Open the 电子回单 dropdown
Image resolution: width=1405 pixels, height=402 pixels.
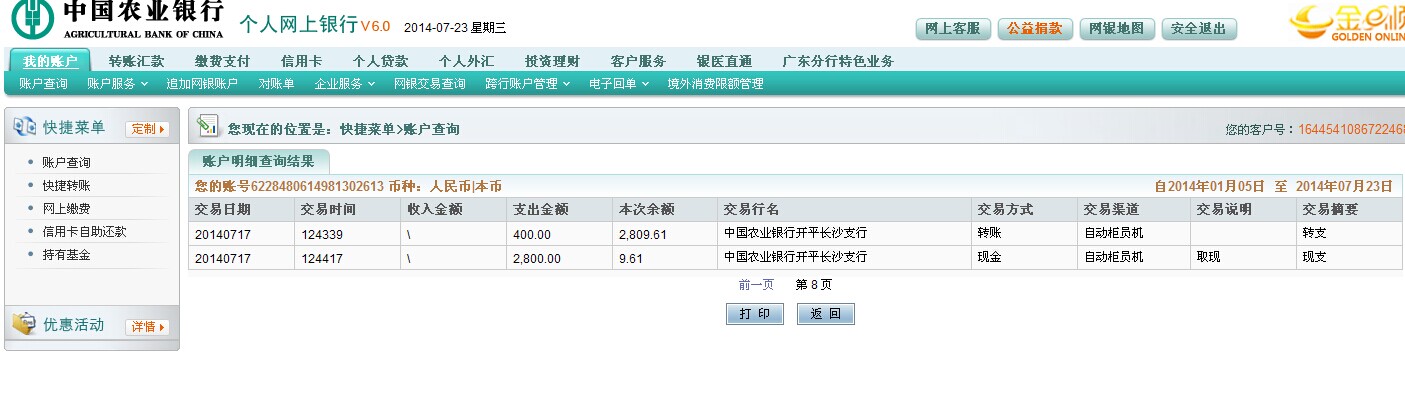(618, 84)
